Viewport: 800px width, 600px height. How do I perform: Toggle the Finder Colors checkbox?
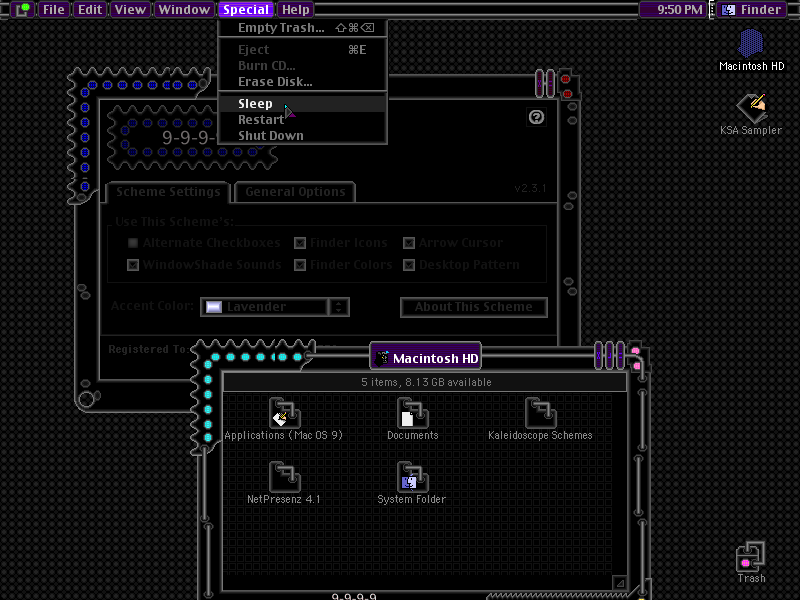pyautogui.click(x=300, y=265)
